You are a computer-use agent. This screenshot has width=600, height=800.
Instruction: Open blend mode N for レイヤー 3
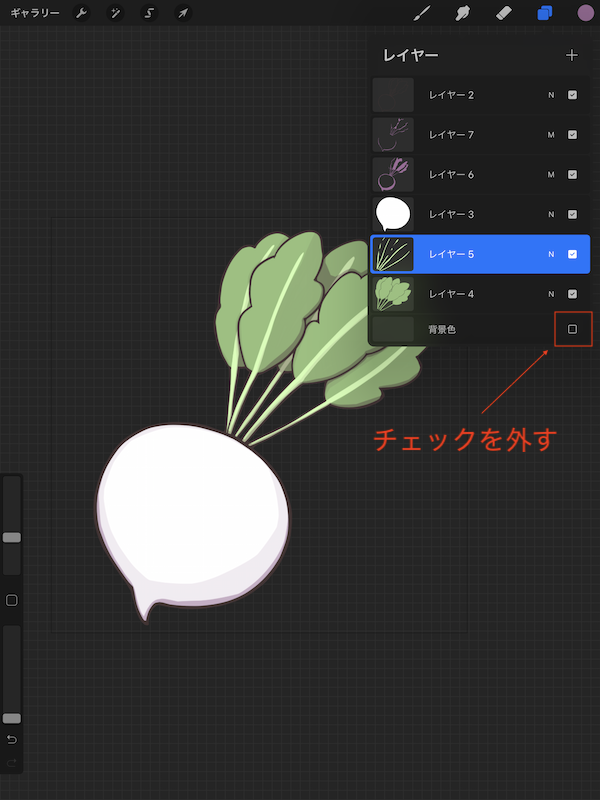[550, 214]
